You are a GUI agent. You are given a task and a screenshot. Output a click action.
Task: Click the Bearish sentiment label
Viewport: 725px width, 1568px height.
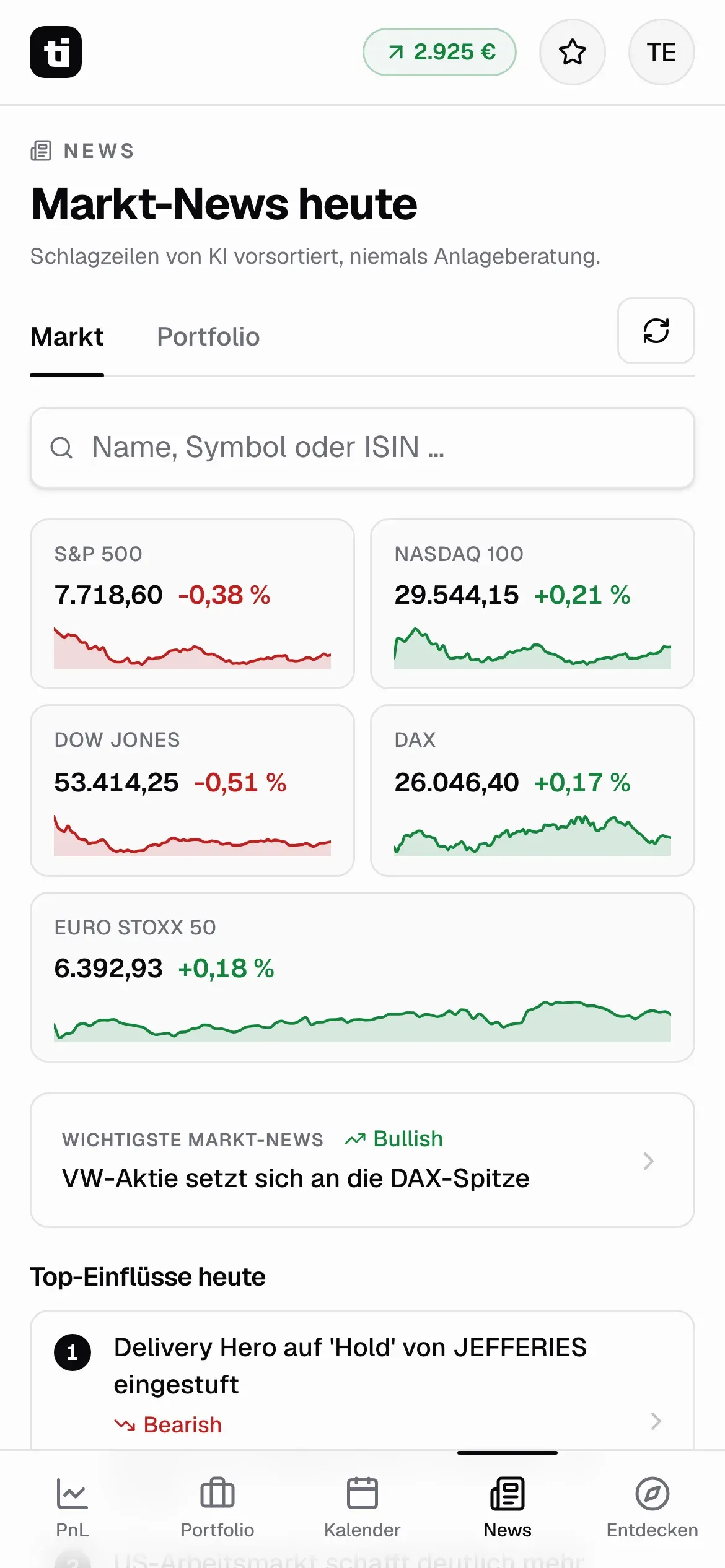coord(168,1425)
